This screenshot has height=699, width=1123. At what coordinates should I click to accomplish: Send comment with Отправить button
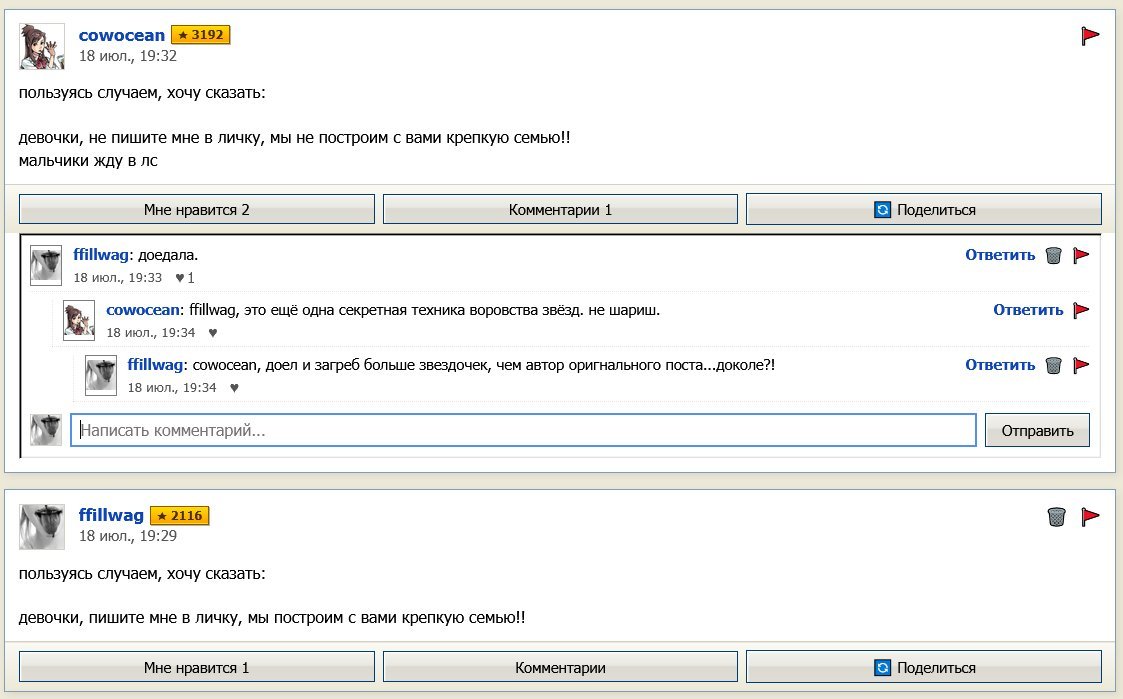click(1037, 430)
